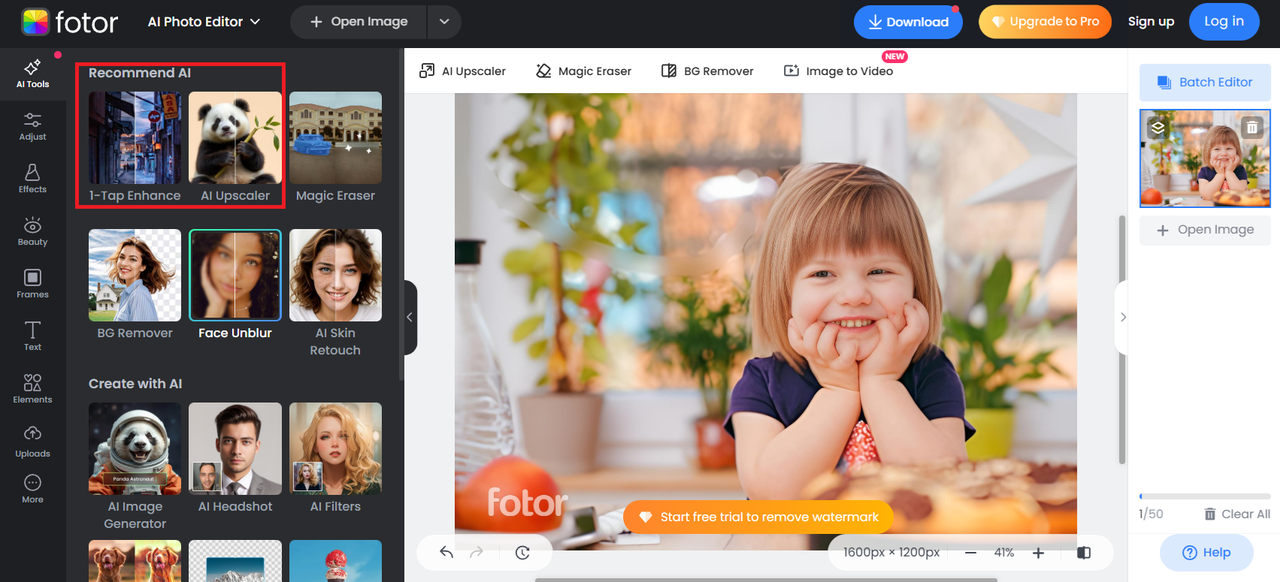Click the redo arrow
The height and width of the screenshot is (582, 1280).
pyautogui.click(x=477, y=552)
